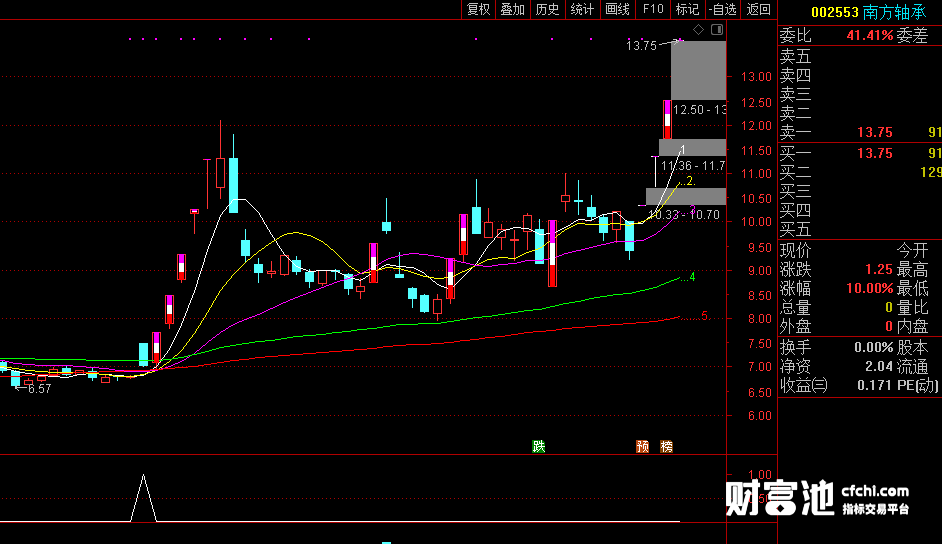This screenshot has height=545, width=942.
Task: Select the 卖一 price 13.75
Action: [x=874, y=132]
